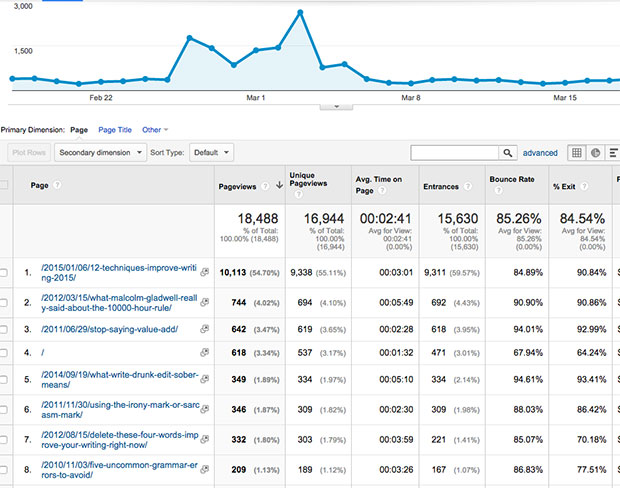Image resolution: width=620 pixels, height=488 pixels.
Task: Open 12-techniques page in new window icon
Action: pyautogui.click(x=204, y=272)
